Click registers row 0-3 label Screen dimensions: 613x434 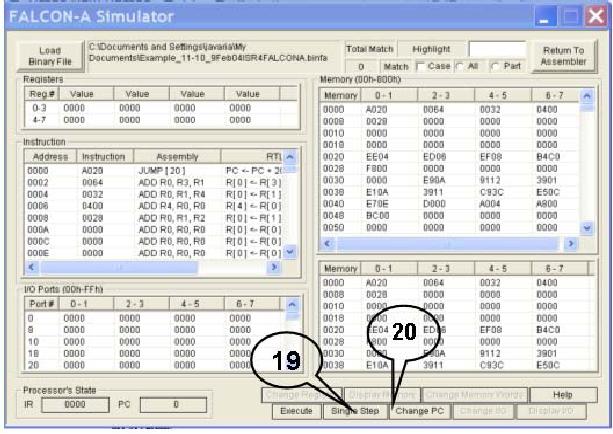pos(39,108)
